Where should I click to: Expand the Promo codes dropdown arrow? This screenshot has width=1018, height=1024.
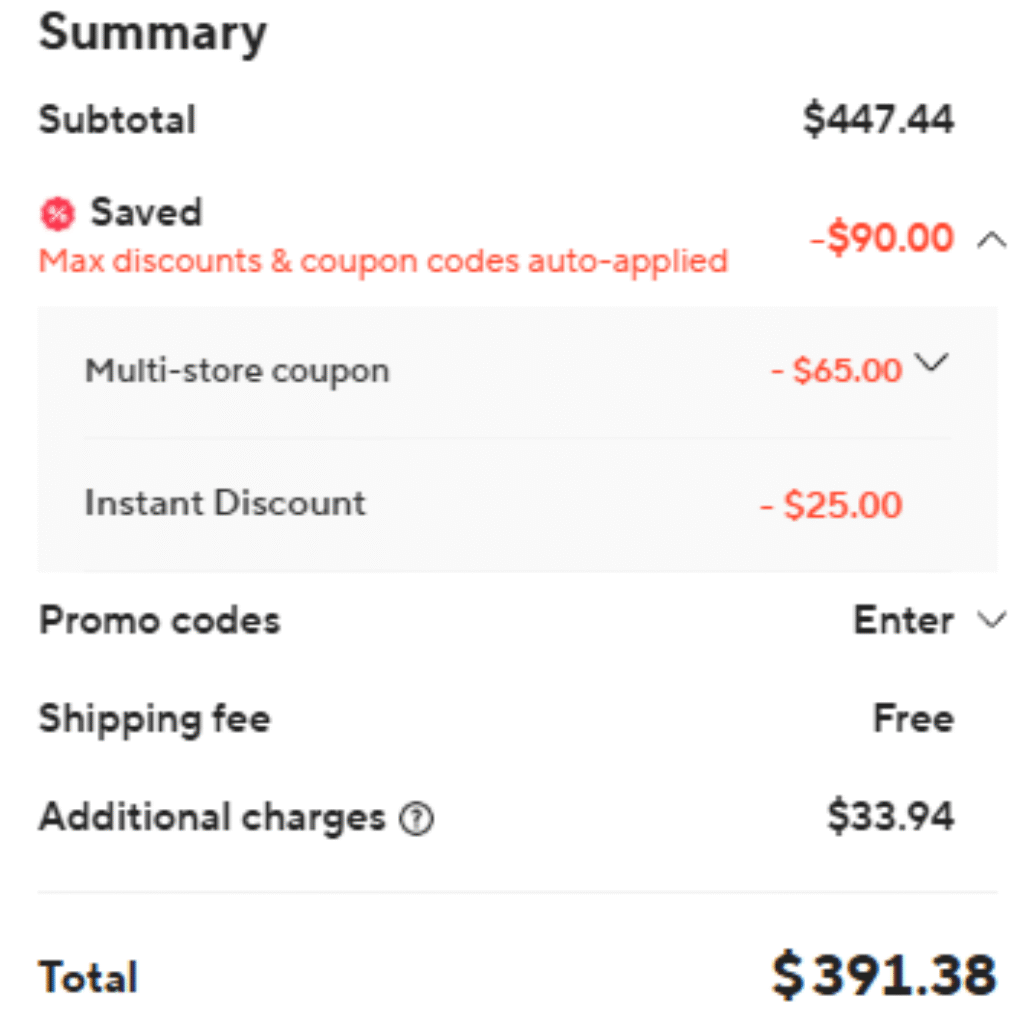click(x=990, y=621)
